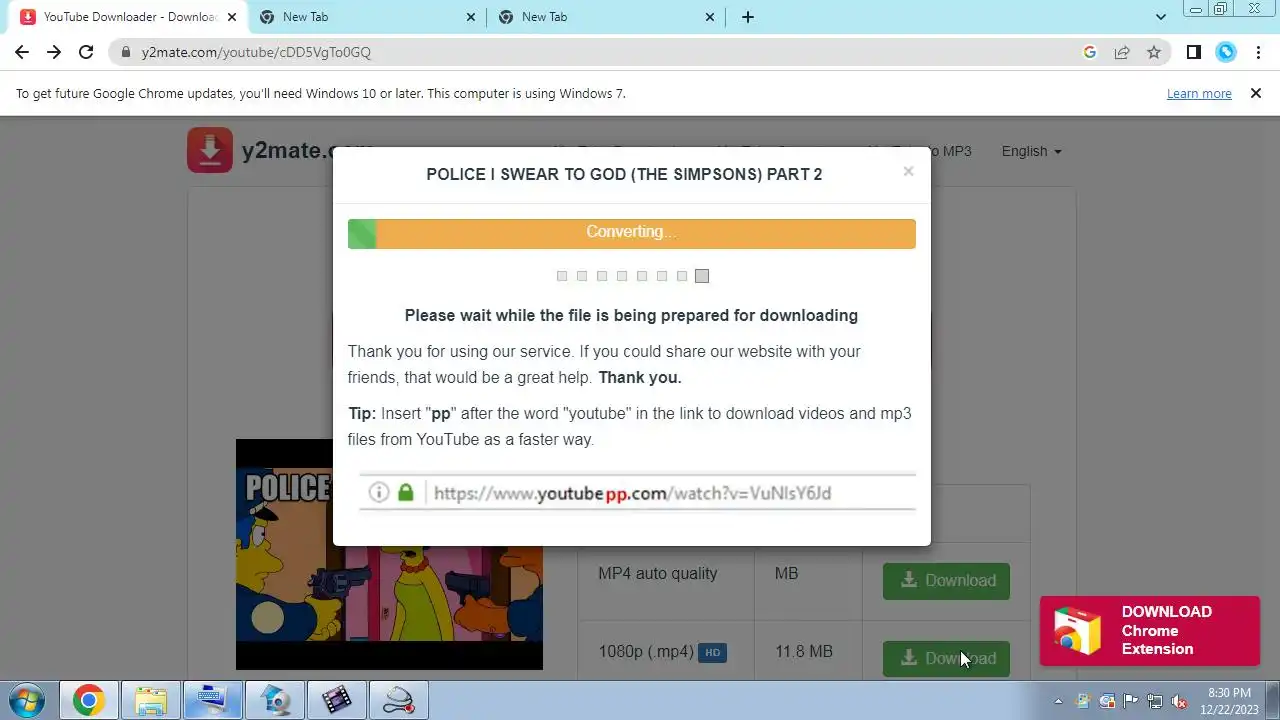Close the second New Tab
1280x720 pixels.
[x=471, y=17]
